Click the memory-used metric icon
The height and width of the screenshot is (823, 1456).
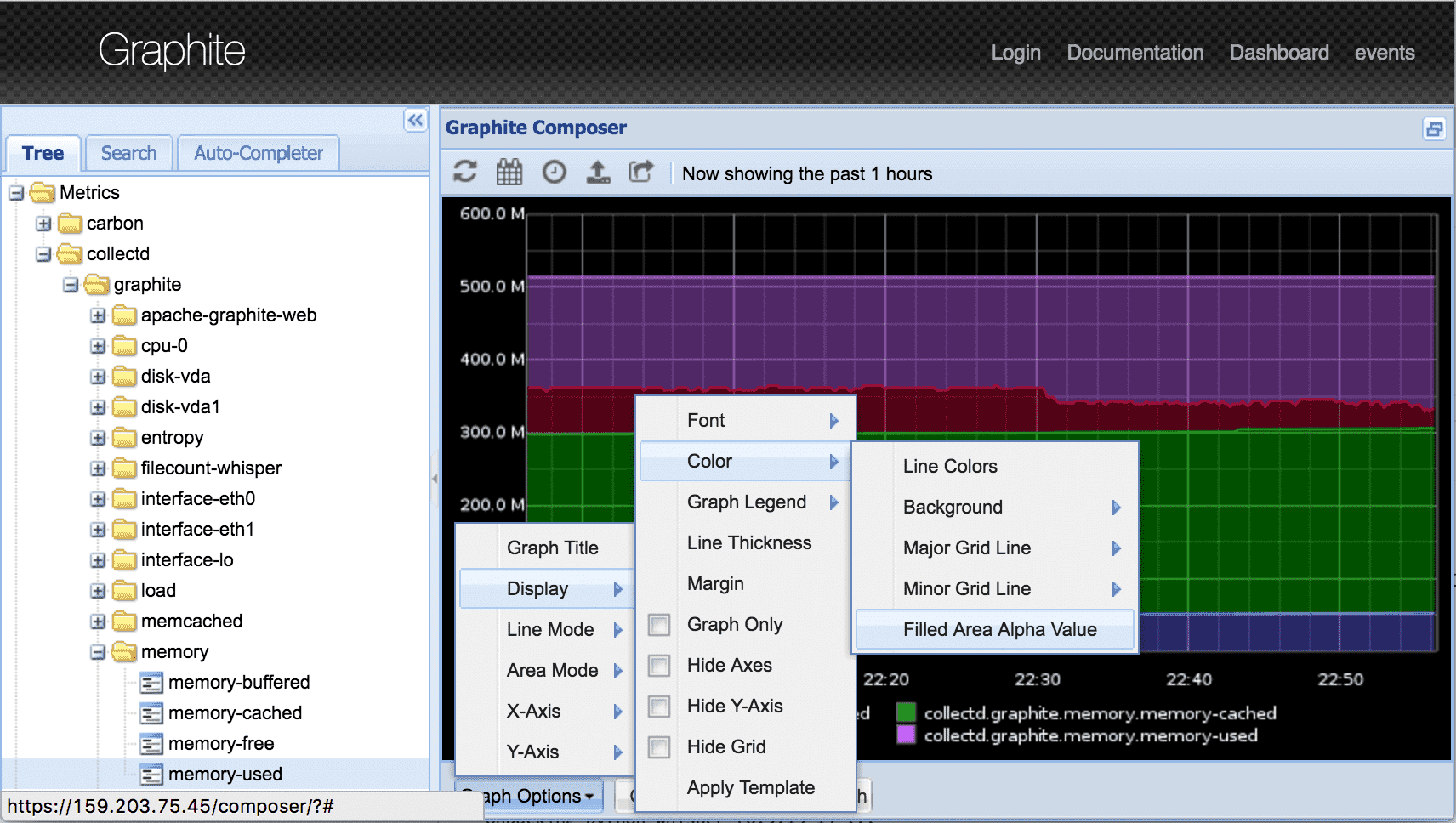pos(151,774)
